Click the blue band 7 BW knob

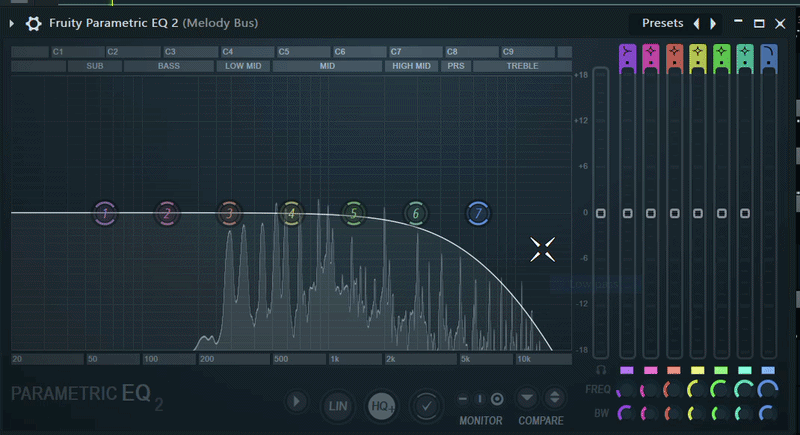point(768,413)
